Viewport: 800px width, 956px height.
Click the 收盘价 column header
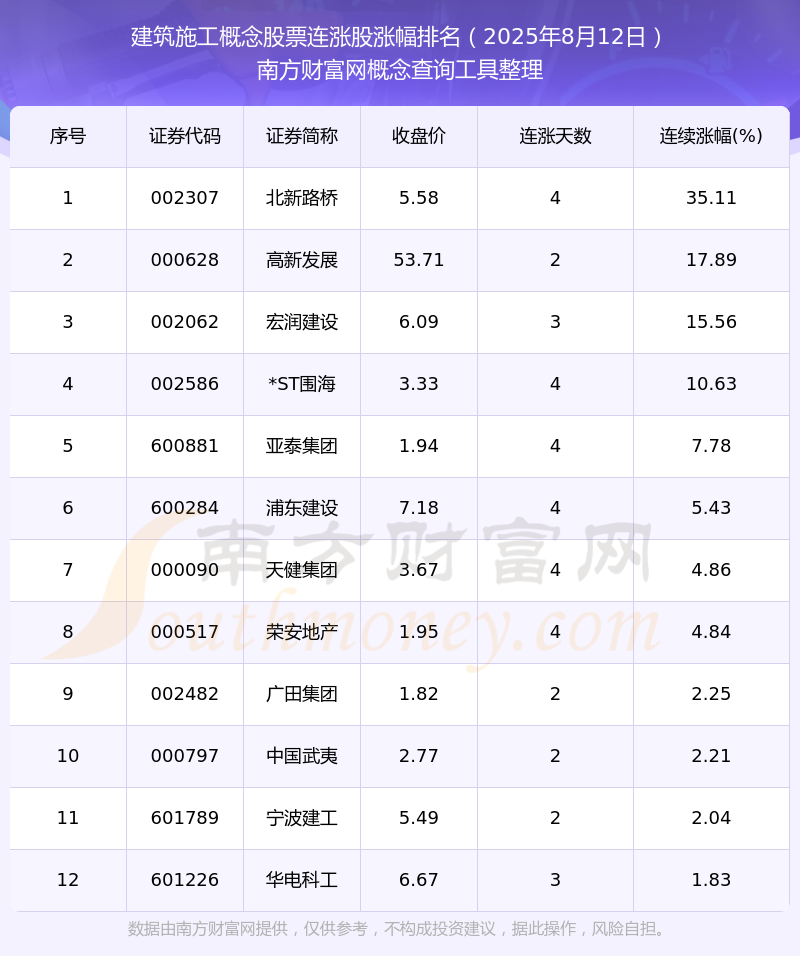click(x=419, y=136)
